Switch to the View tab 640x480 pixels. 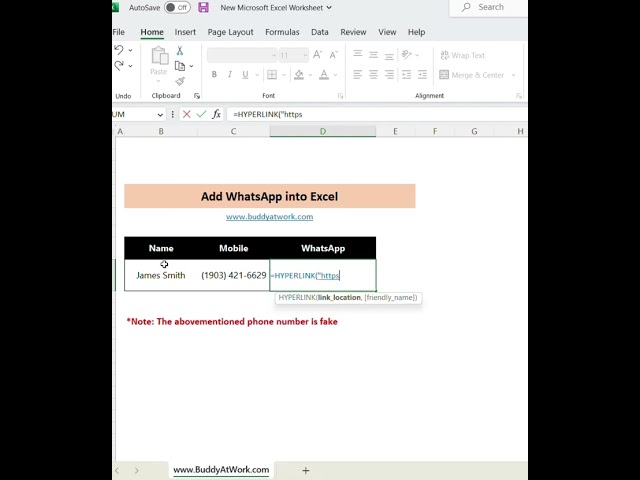387,32
